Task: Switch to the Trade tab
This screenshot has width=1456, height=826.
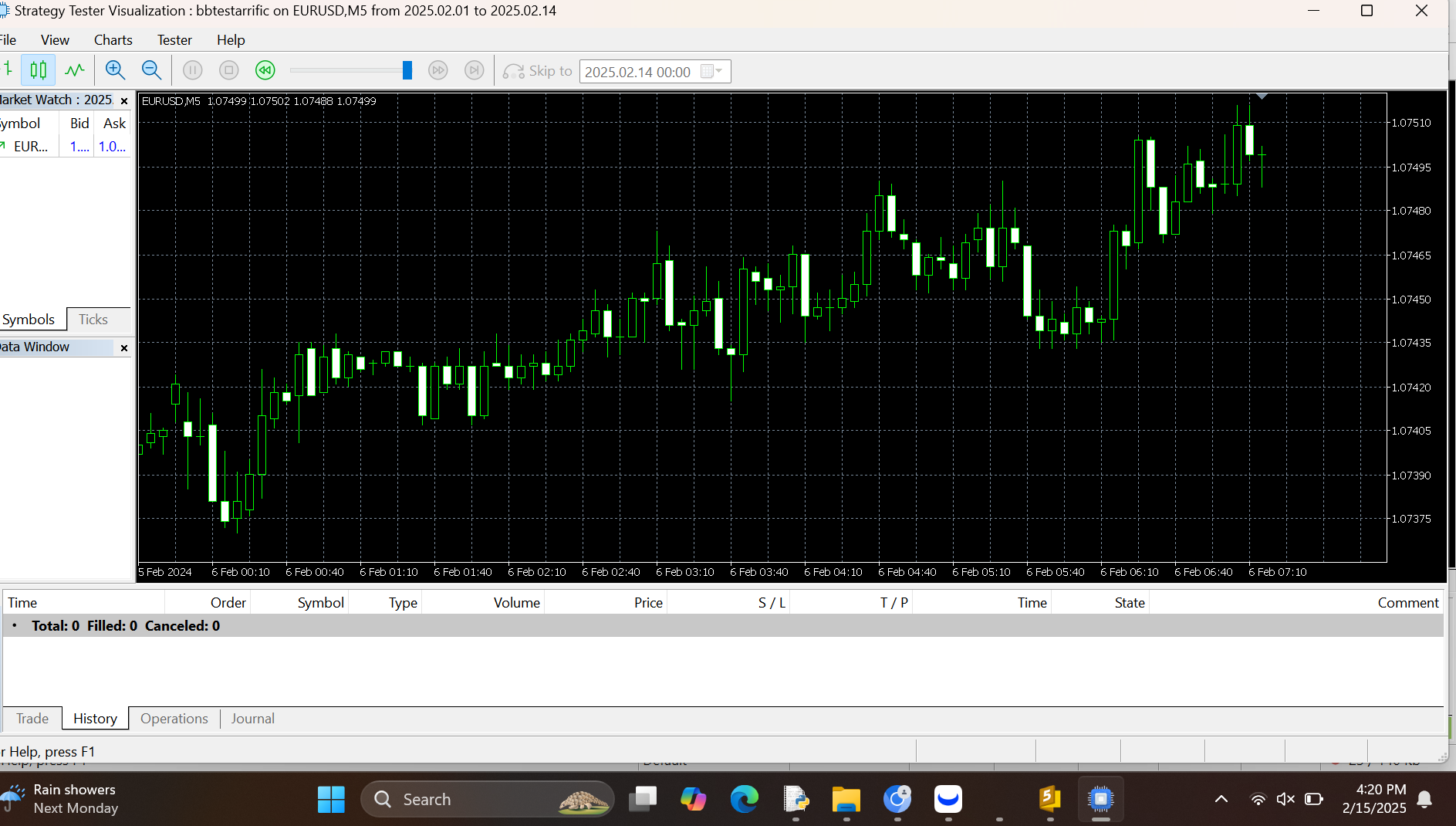Action: [x=32, y=719]
